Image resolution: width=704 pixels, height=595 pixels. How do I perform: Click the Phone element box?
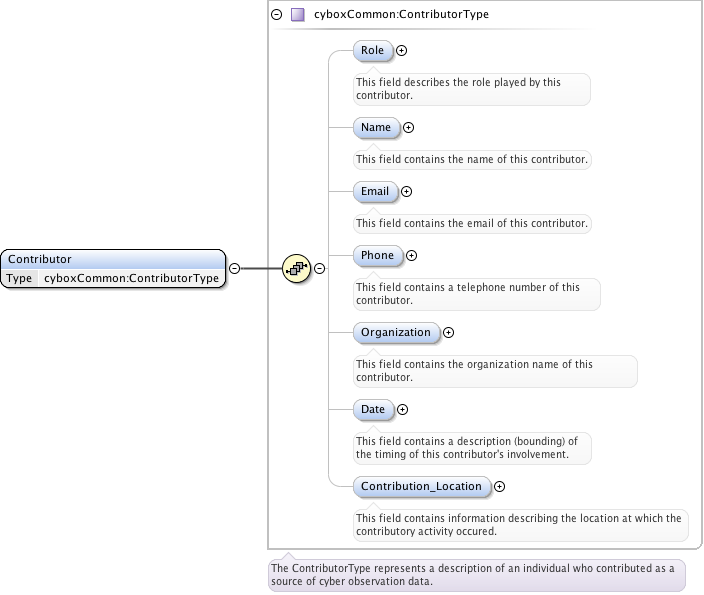coord(377,255)
